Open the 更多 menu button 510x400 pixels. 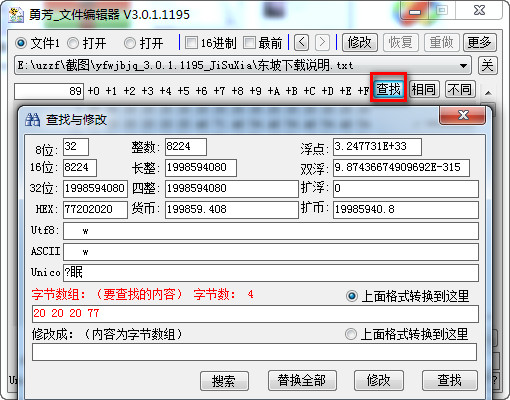pos(479,42)
